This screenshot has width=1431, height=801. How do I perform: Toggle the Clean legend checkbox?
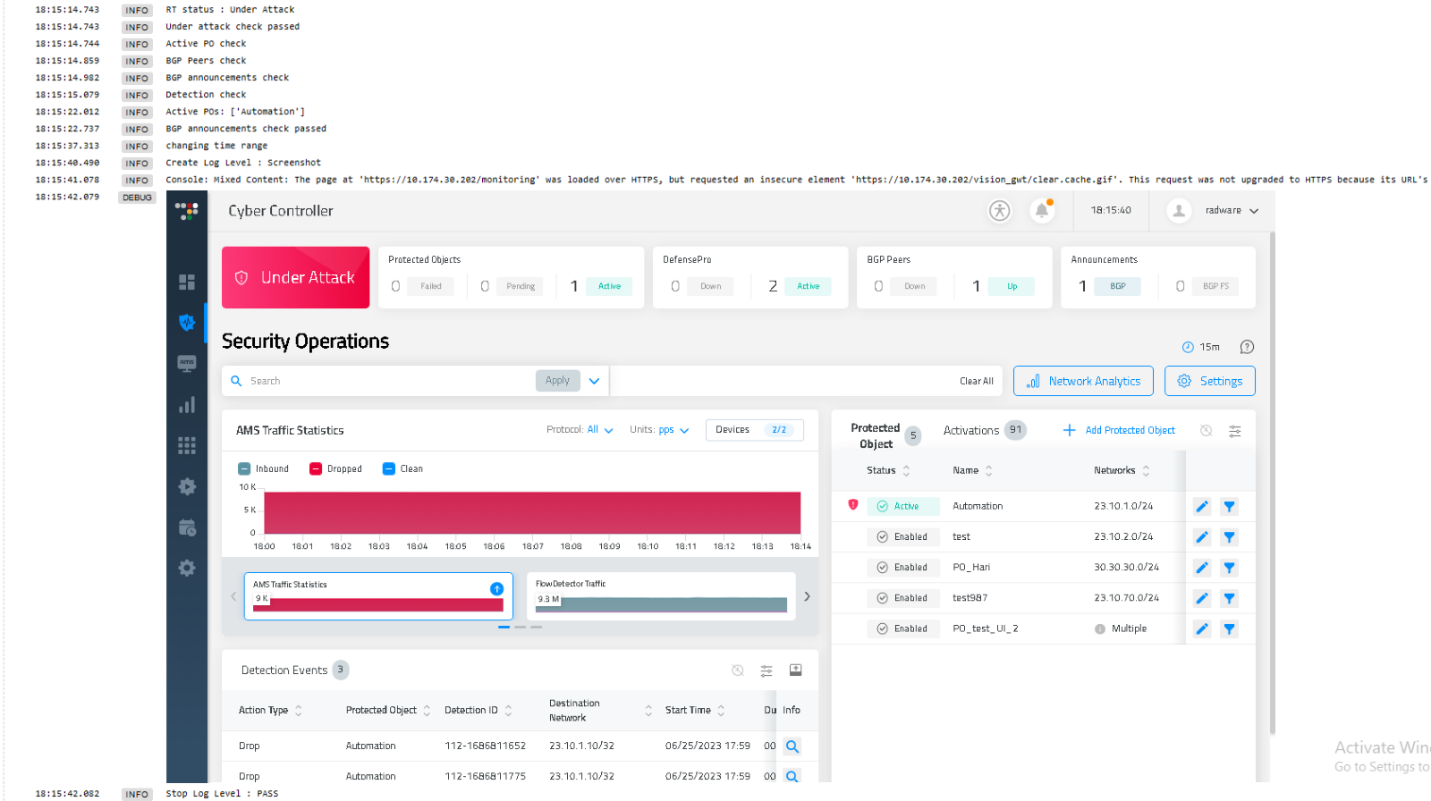[389, 469]
